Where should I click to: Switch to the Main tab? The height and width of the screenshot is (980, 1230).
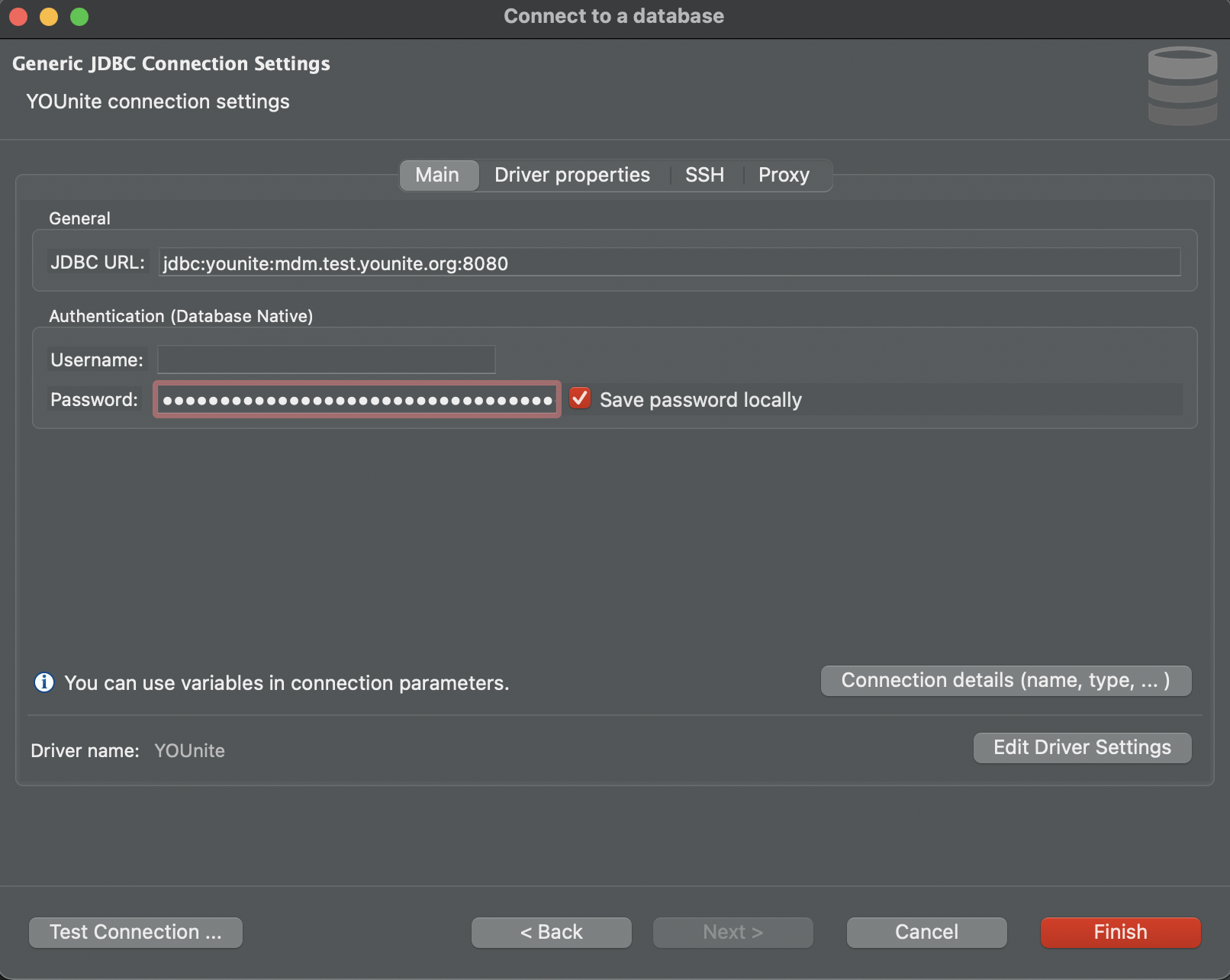[x=437, y=175]
